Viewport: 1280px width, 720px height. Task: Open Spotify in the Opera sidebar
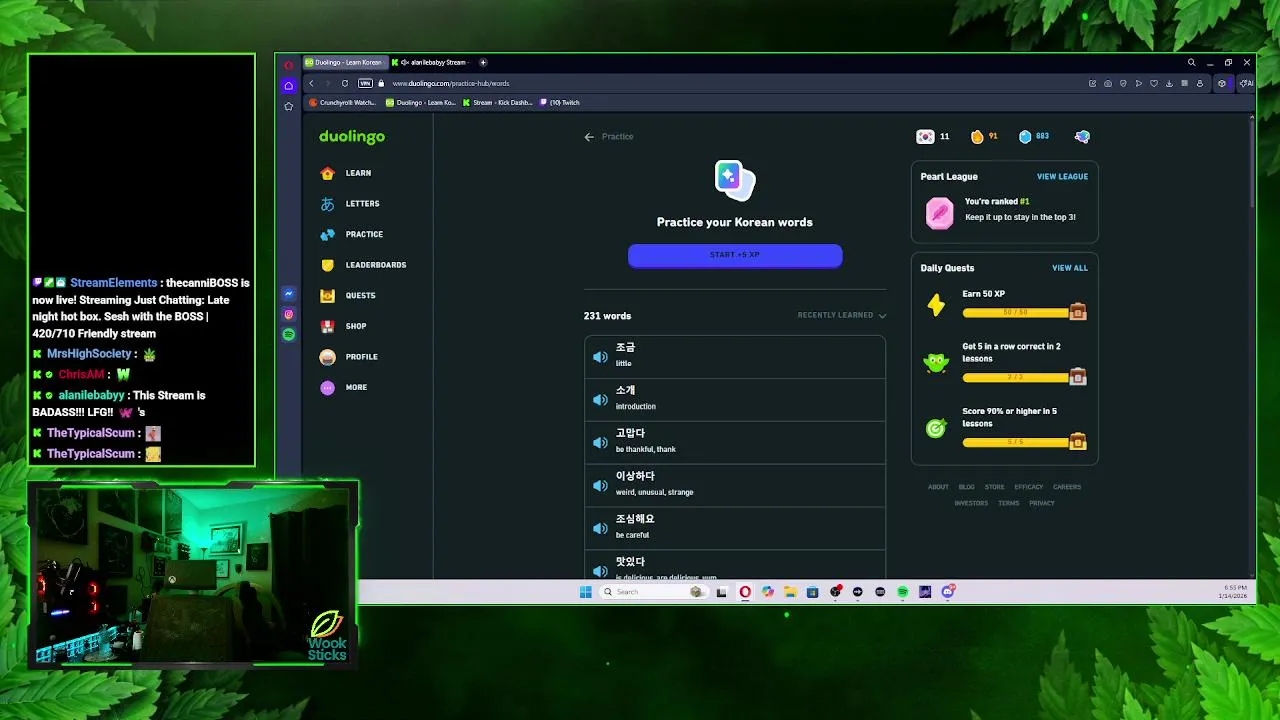click(289, 334)
